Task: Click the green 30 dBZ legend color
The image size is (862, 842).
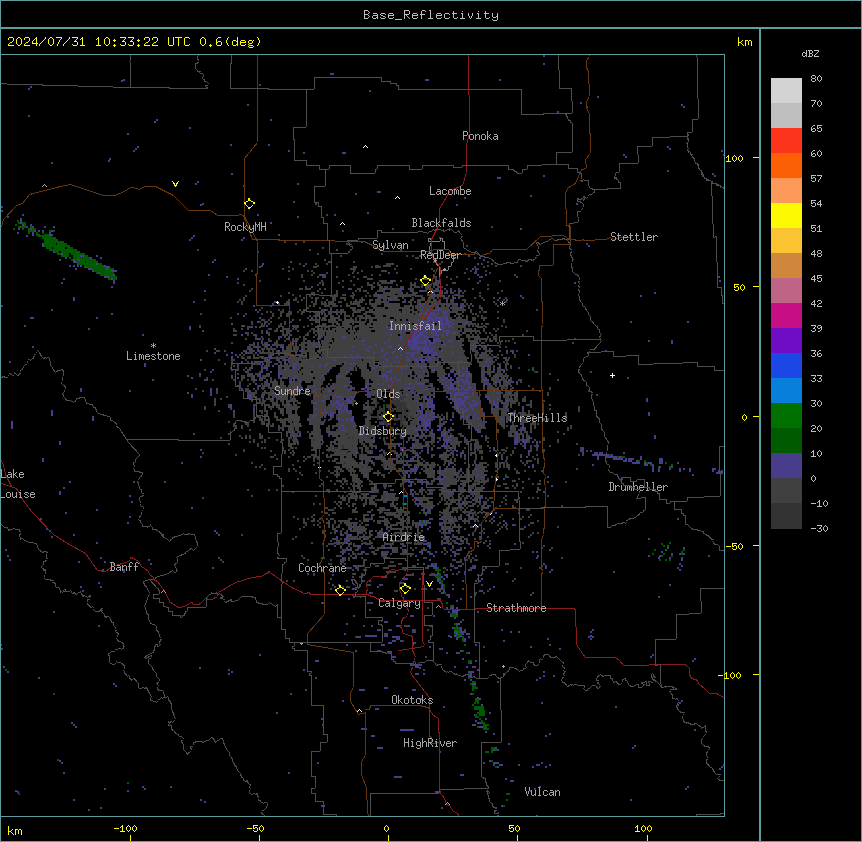Action: coord(786,415)
